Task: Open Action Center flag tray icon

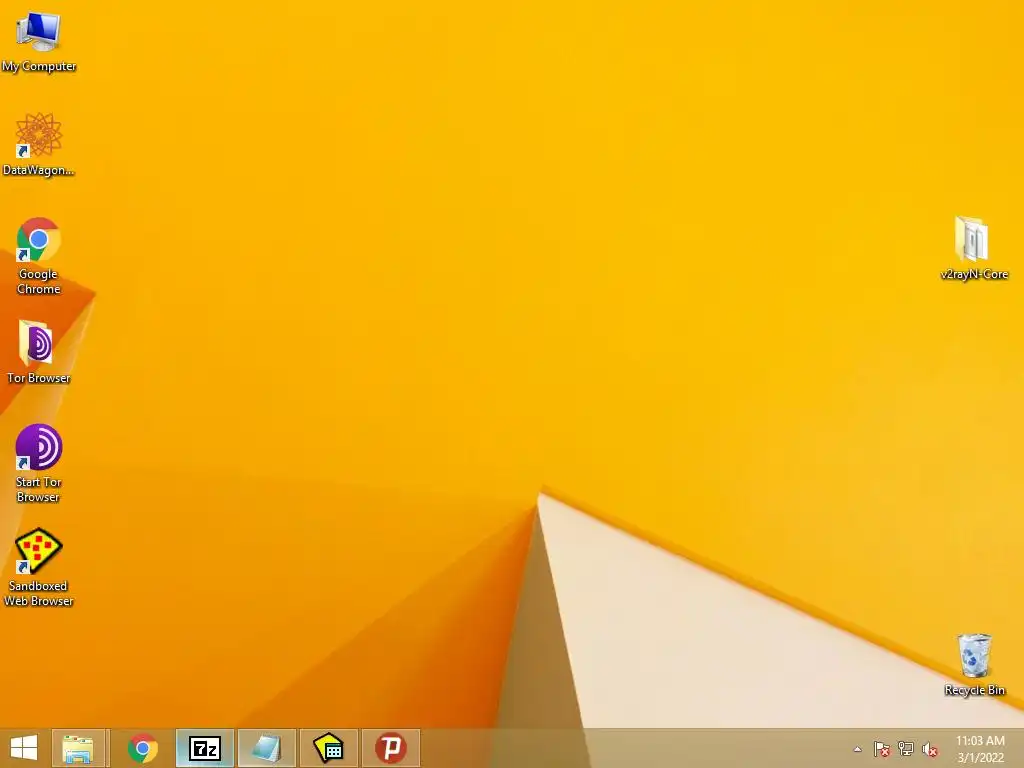Action: [x=882, y=749]
